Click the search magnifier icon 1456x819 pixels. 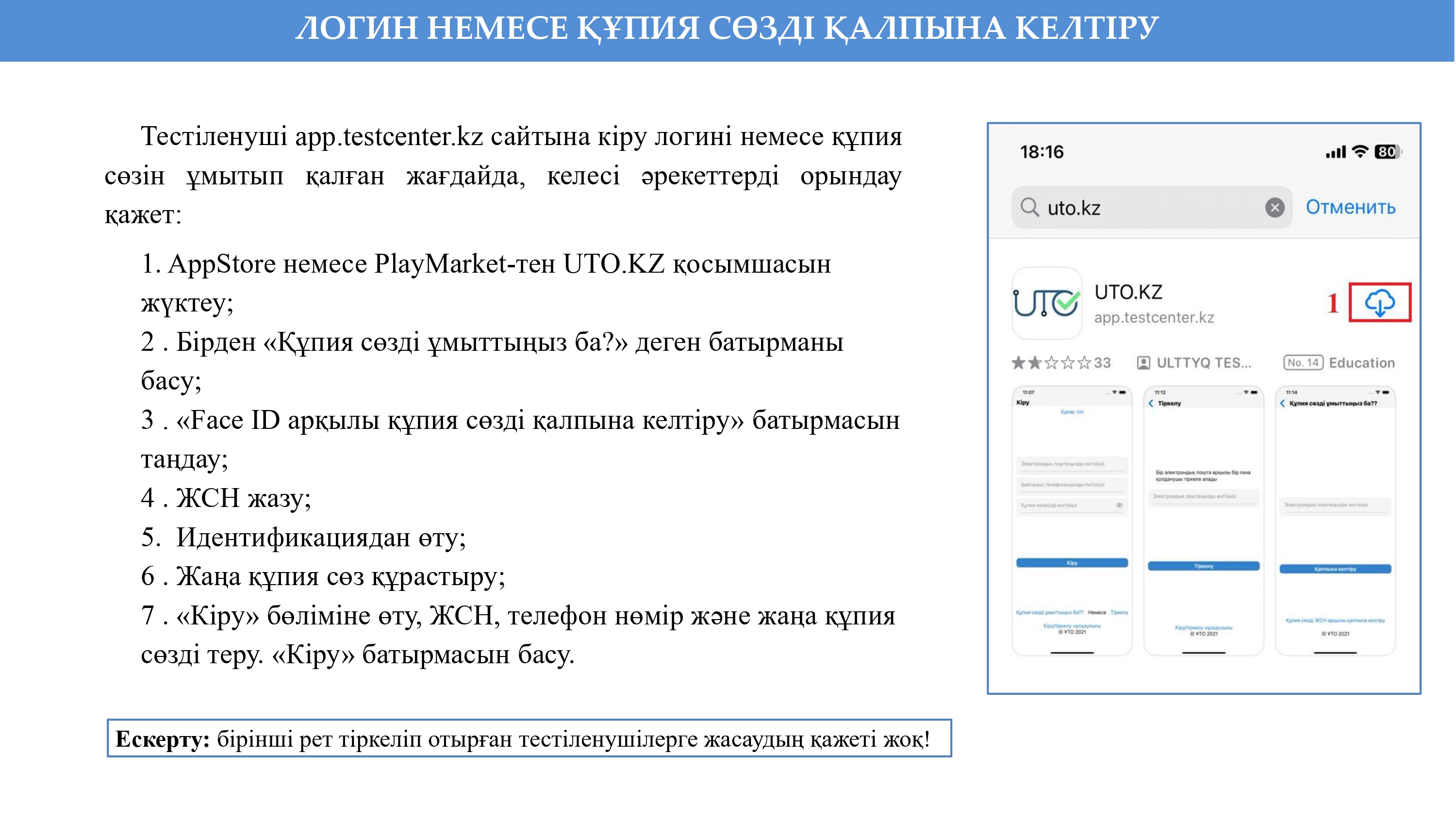pos(1029,208)
